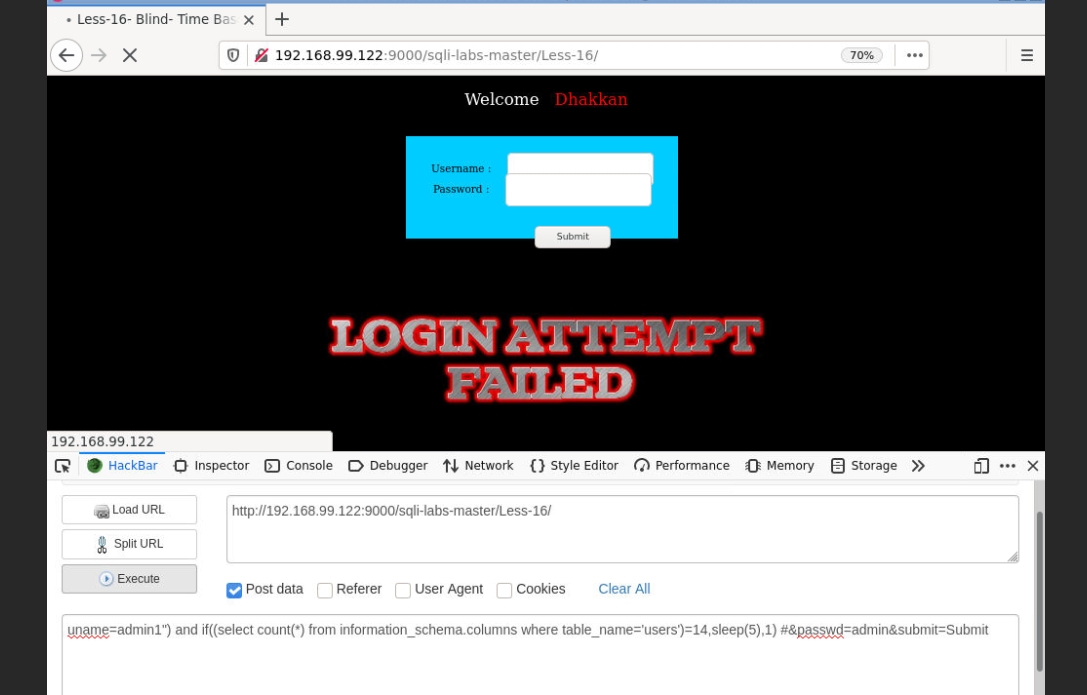Toggle responsive design mode icon

(981, 466)
